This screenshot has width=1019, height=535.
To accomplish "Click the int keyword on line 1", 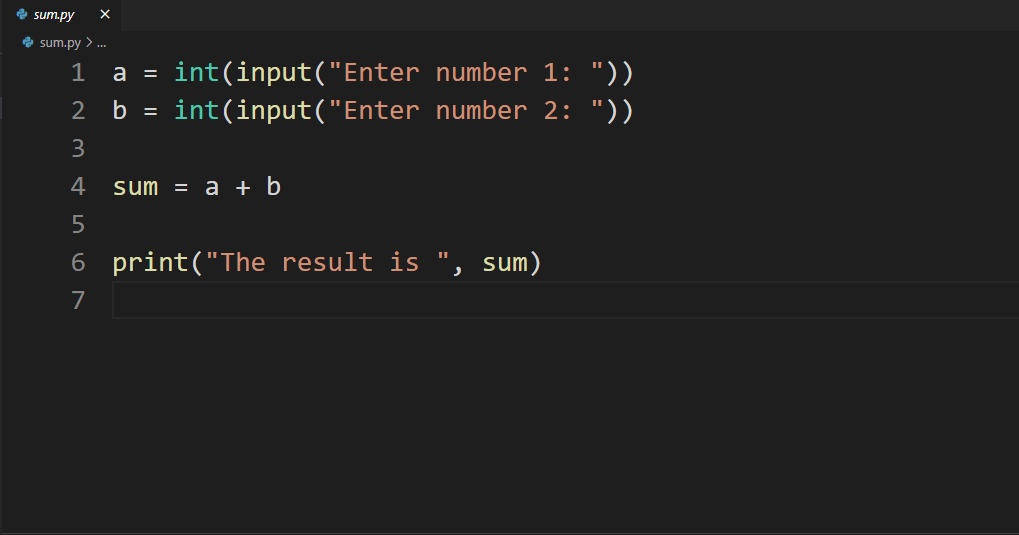I will 196,72.
